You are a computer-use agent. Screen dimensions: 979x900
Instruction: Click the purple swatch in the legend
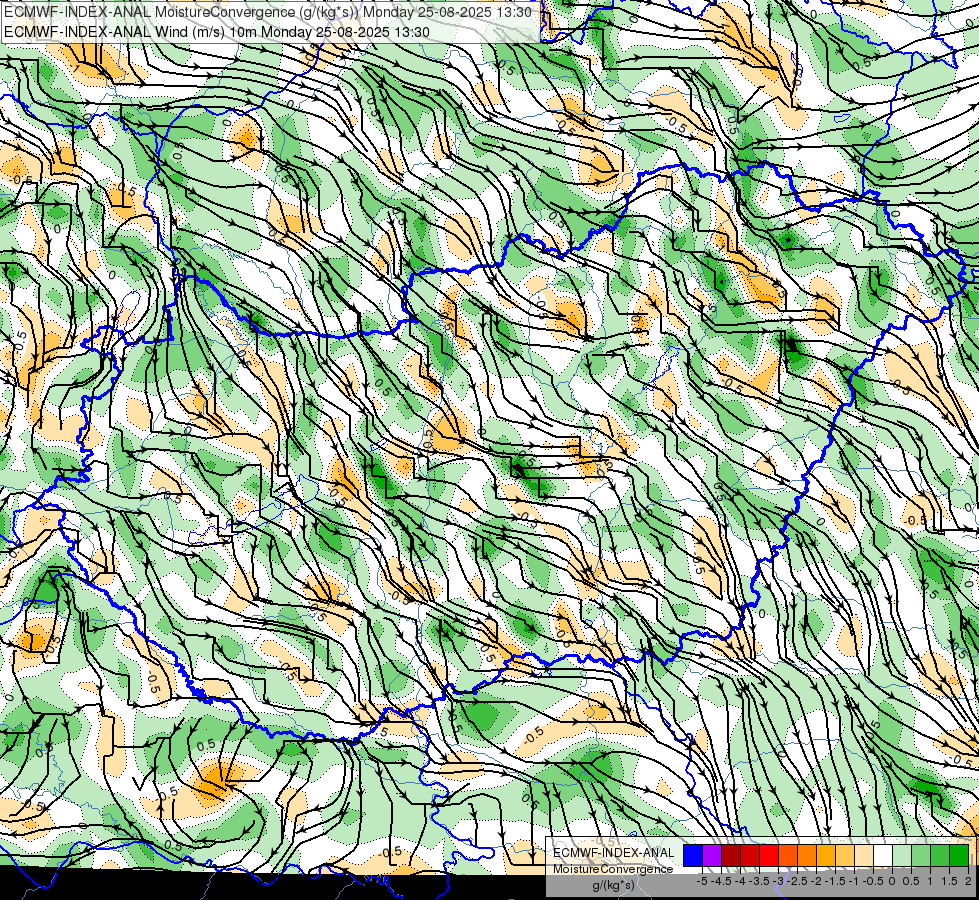pyautogui.click(x=712, y=855)
